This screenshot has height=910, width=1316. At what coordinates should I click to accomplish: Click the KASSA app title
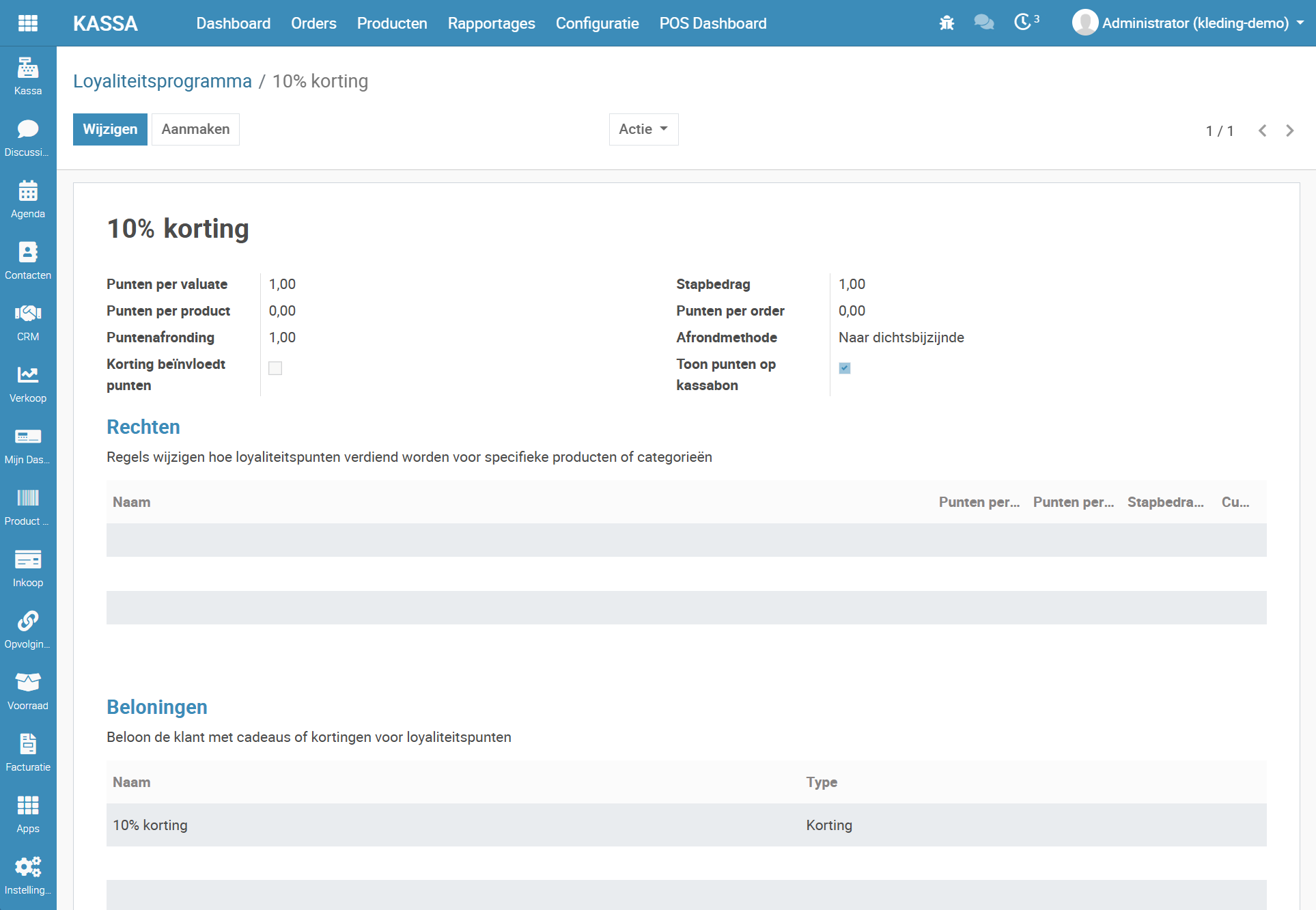105,24
